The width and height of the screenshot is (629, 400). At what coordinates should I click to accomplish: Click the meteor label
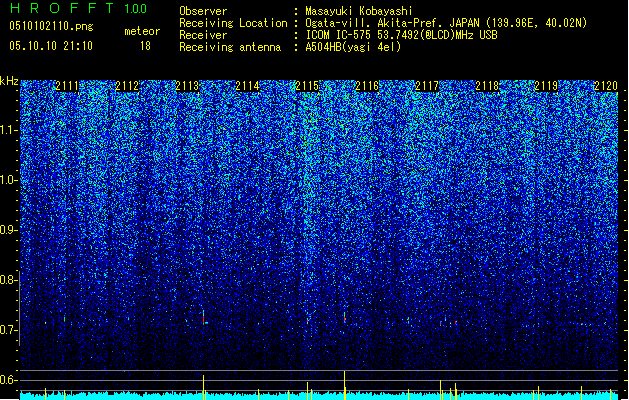click(x=142, y=31)
